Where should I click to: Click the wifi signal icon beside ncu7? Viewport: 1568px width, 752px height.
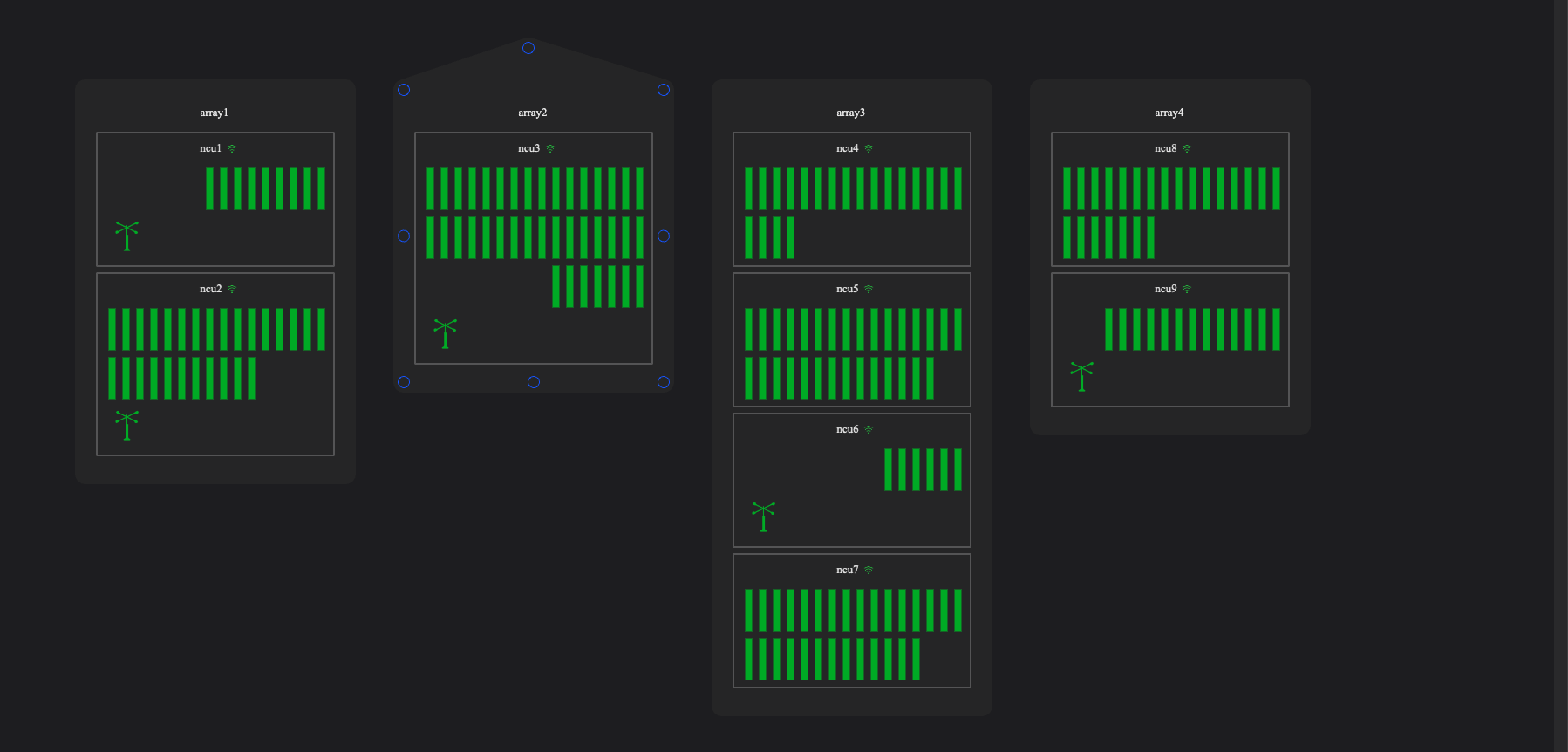(x=869, y=571)
